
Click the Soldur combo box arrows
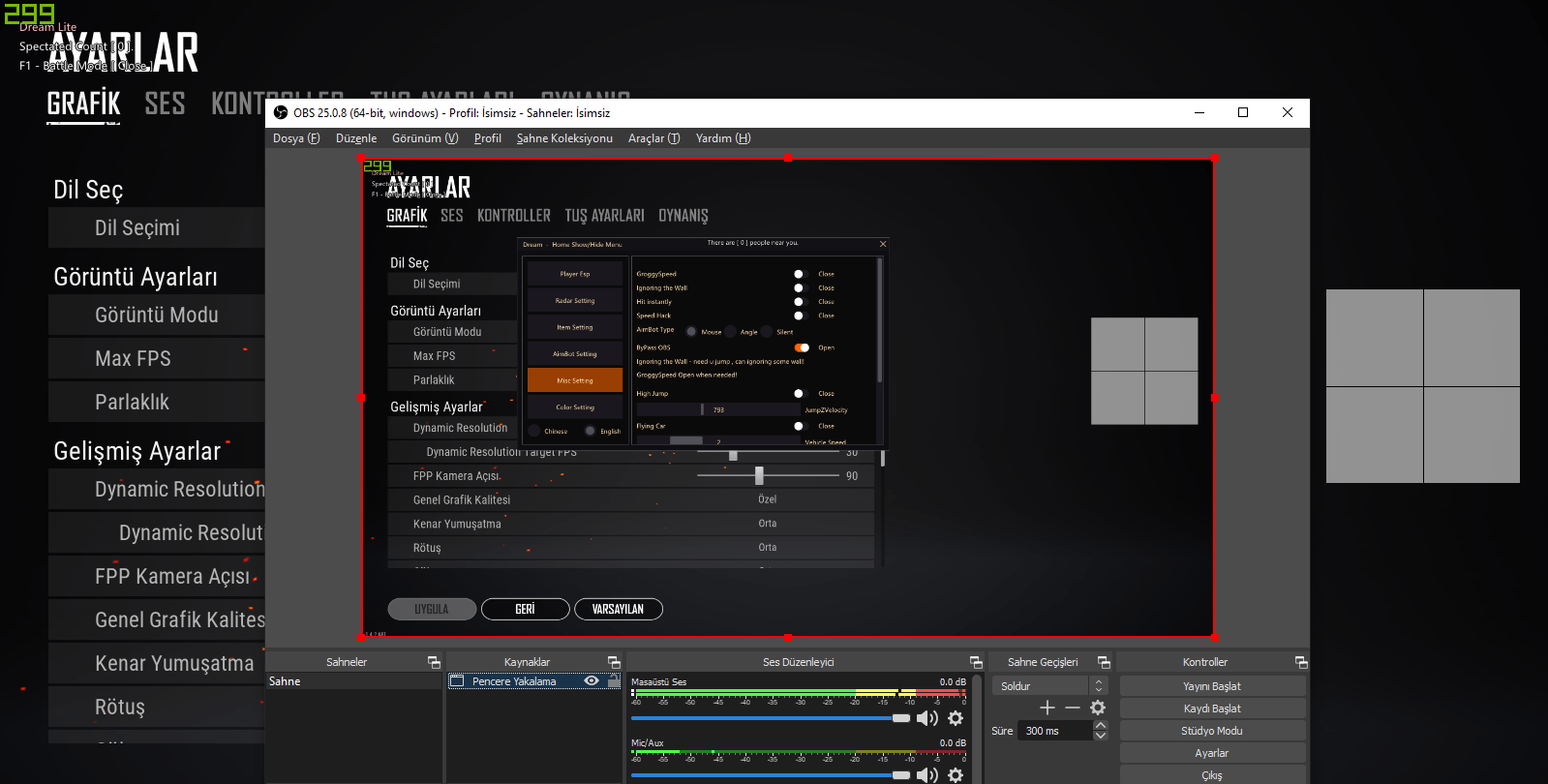tap(1098, 686)
